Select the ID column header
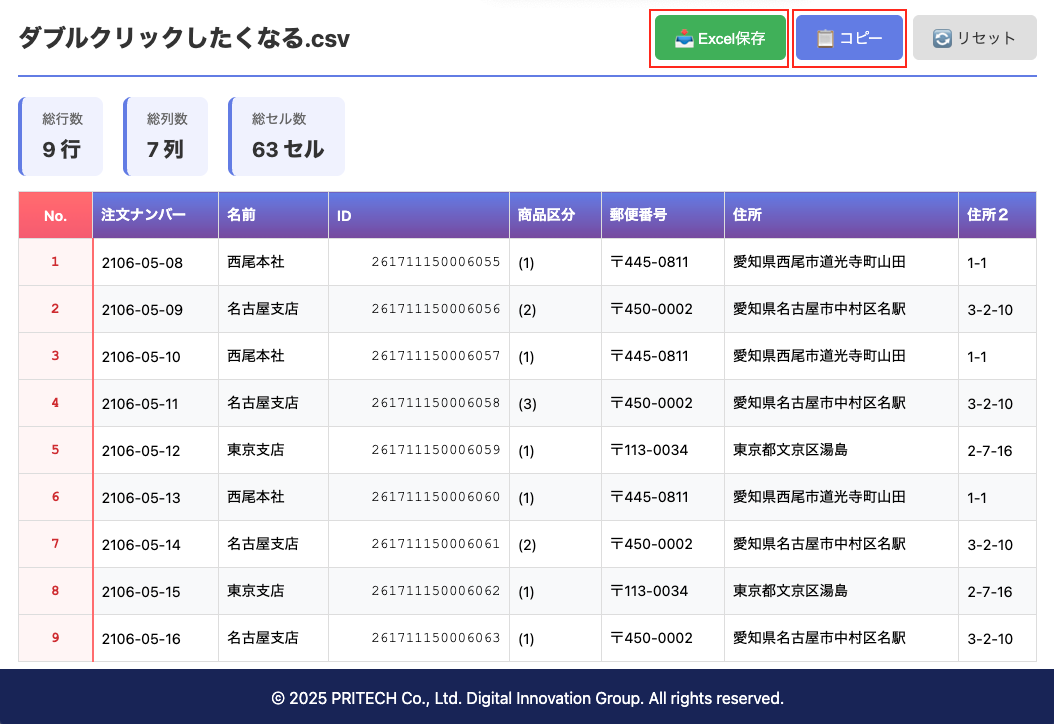The width and height of the screenshot is (1054, 724). coord(418,215)
